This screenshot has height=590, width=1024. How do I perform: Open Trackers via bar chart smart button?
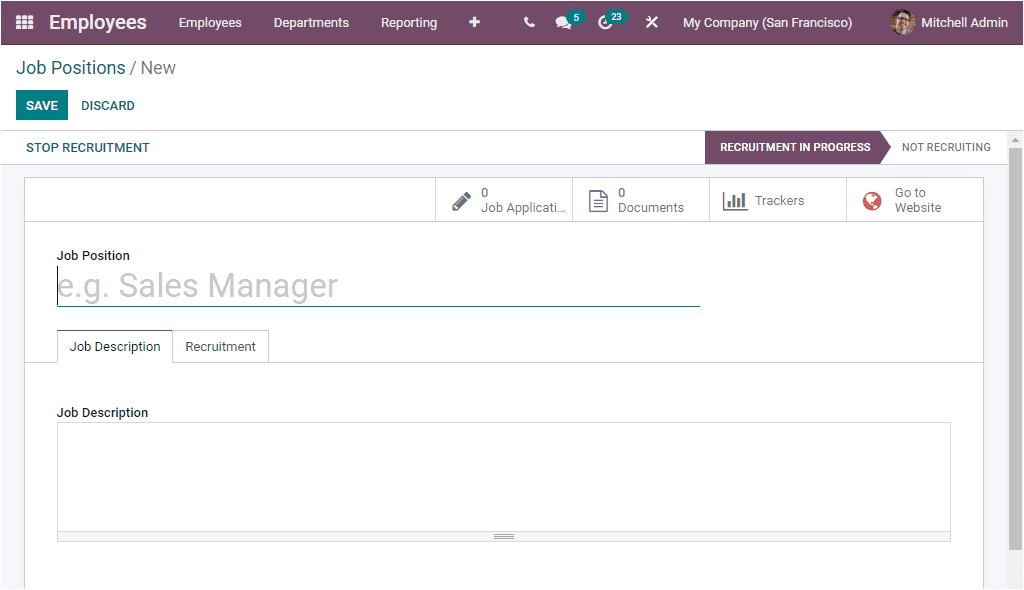click(777, 200)
